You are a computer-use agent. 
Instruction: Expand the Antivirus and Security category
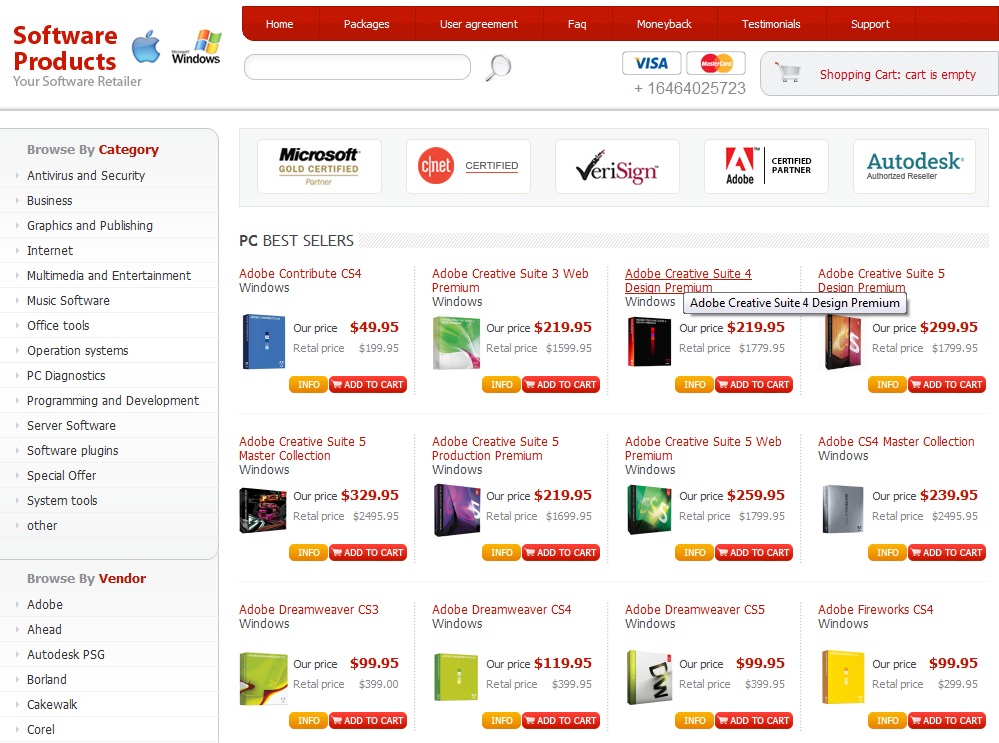point(86,176)
